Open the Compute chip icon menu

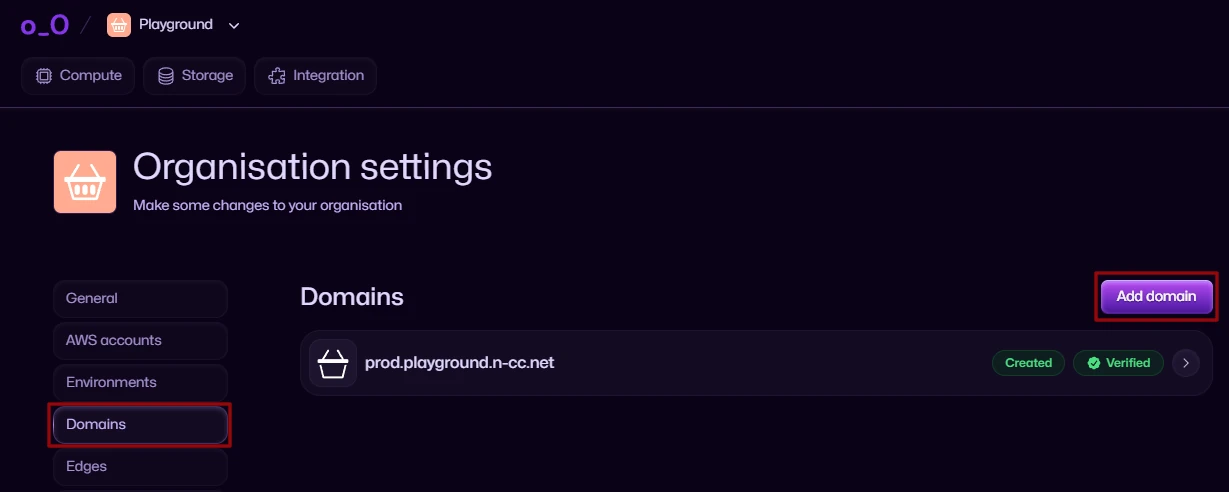(x=44, y=76)
